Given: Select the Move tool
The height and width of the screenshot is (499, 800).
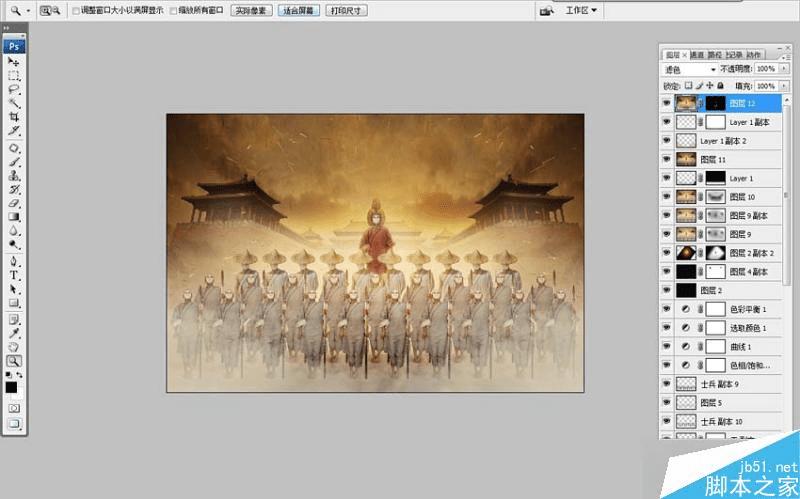Looking at the screenshot, I should [14, 62].
